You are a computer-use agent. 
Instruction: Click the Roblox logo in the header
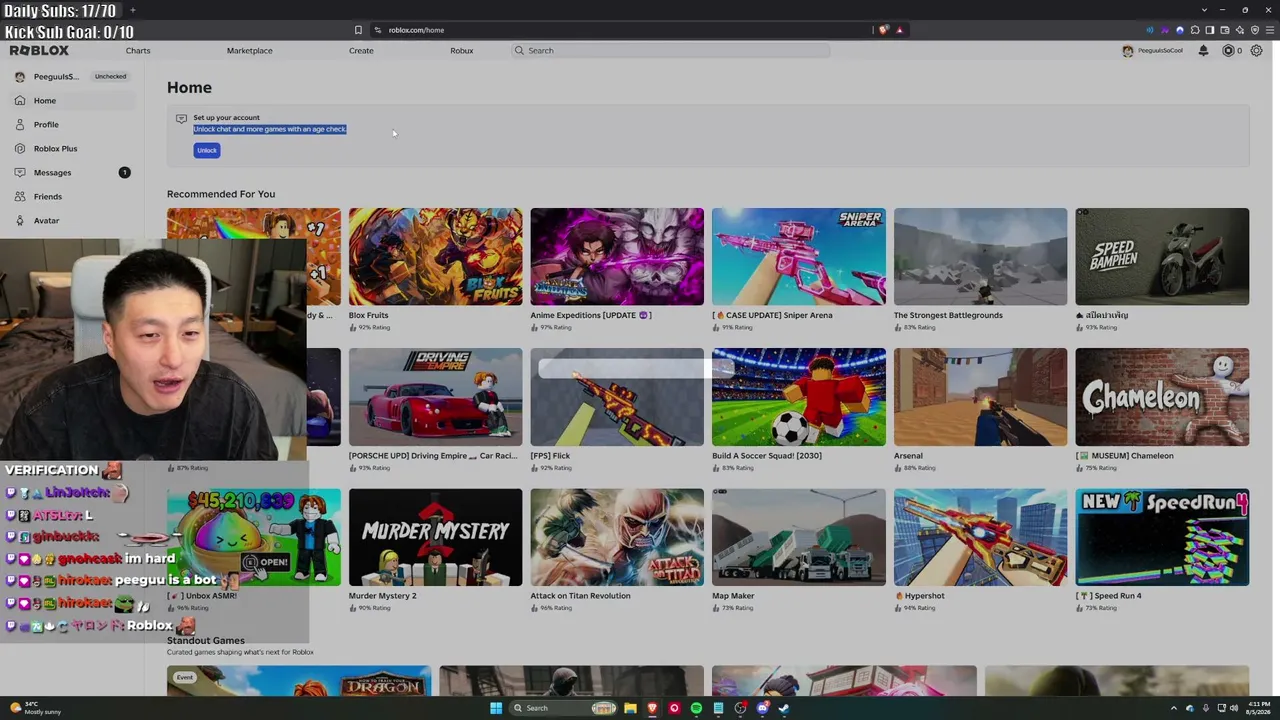39,50
